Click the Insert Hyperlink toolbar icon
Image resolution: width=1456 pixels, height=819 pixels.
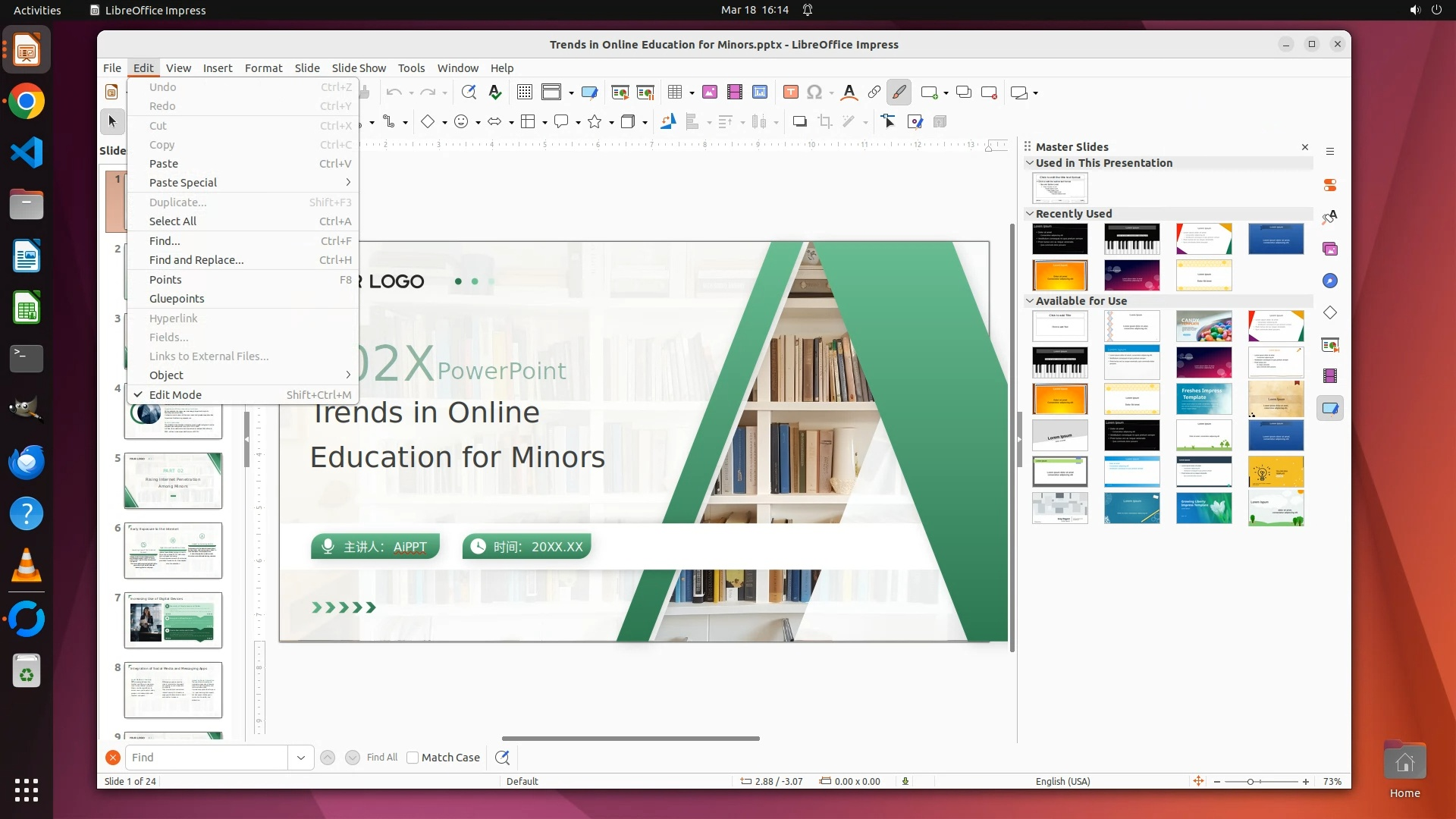(x=874, y=93)
